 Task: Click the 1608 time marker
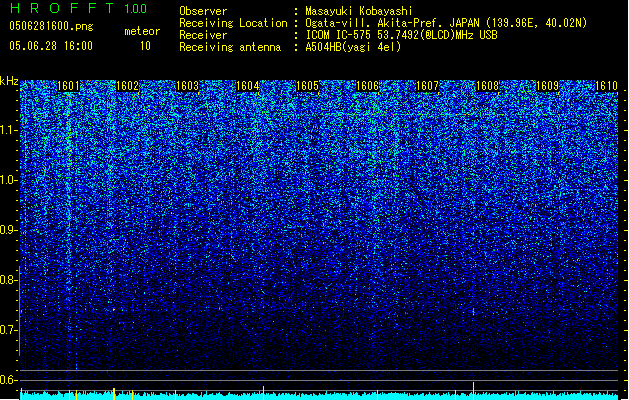pyautogui.click(x=487, y=86)
